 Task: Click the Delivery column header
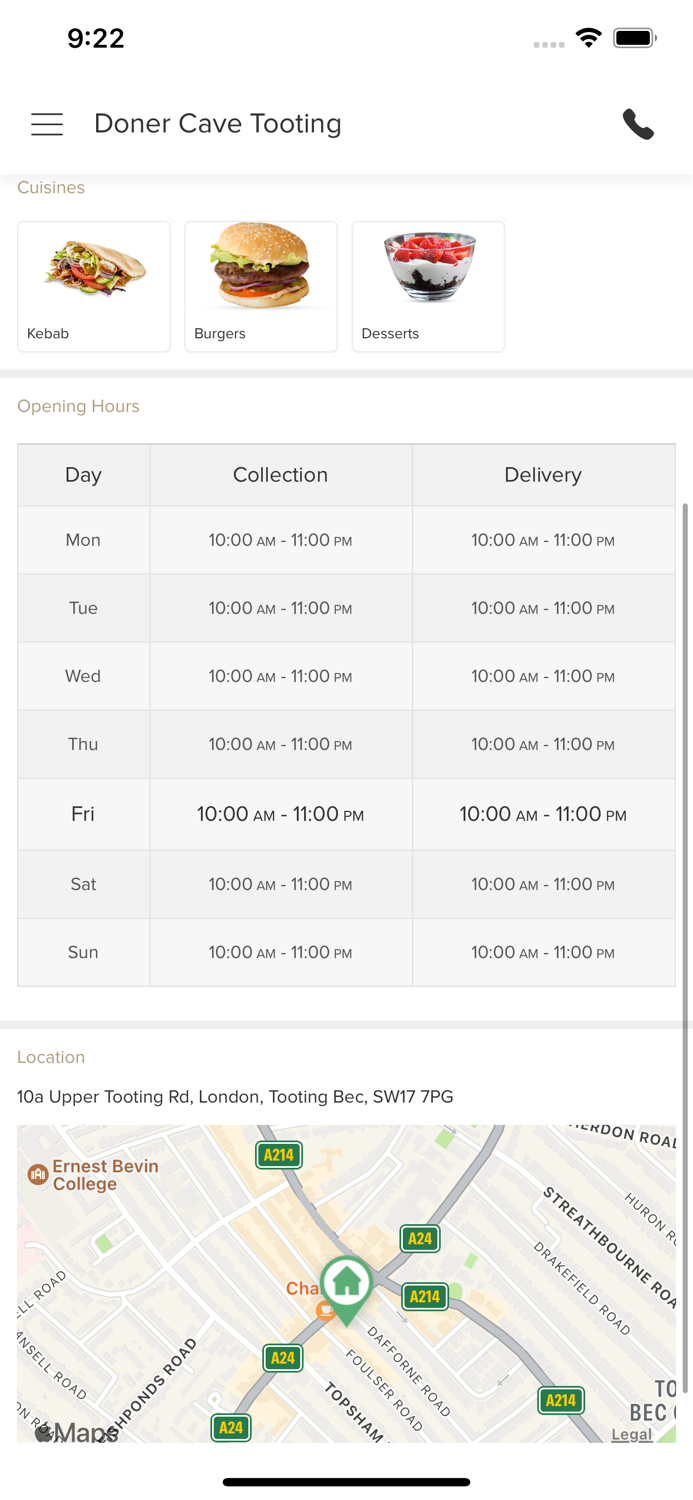[x=543, y=475]
